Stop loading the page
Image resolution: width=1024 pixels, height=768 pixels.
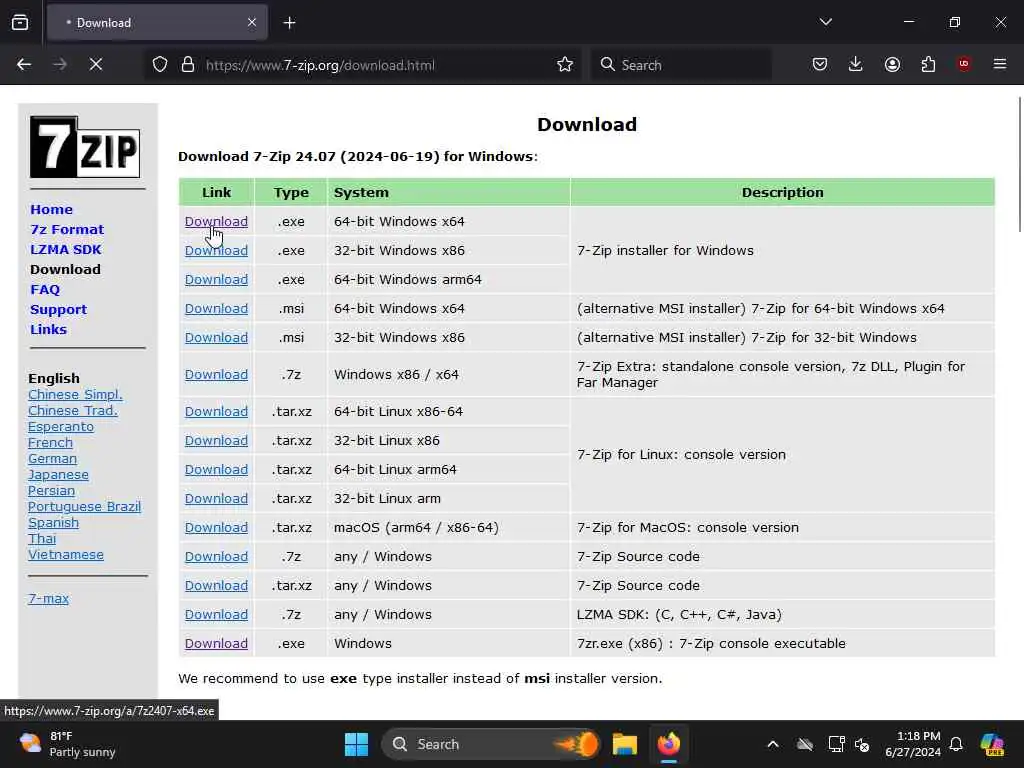pyautogui.click(x=96, y=64)
